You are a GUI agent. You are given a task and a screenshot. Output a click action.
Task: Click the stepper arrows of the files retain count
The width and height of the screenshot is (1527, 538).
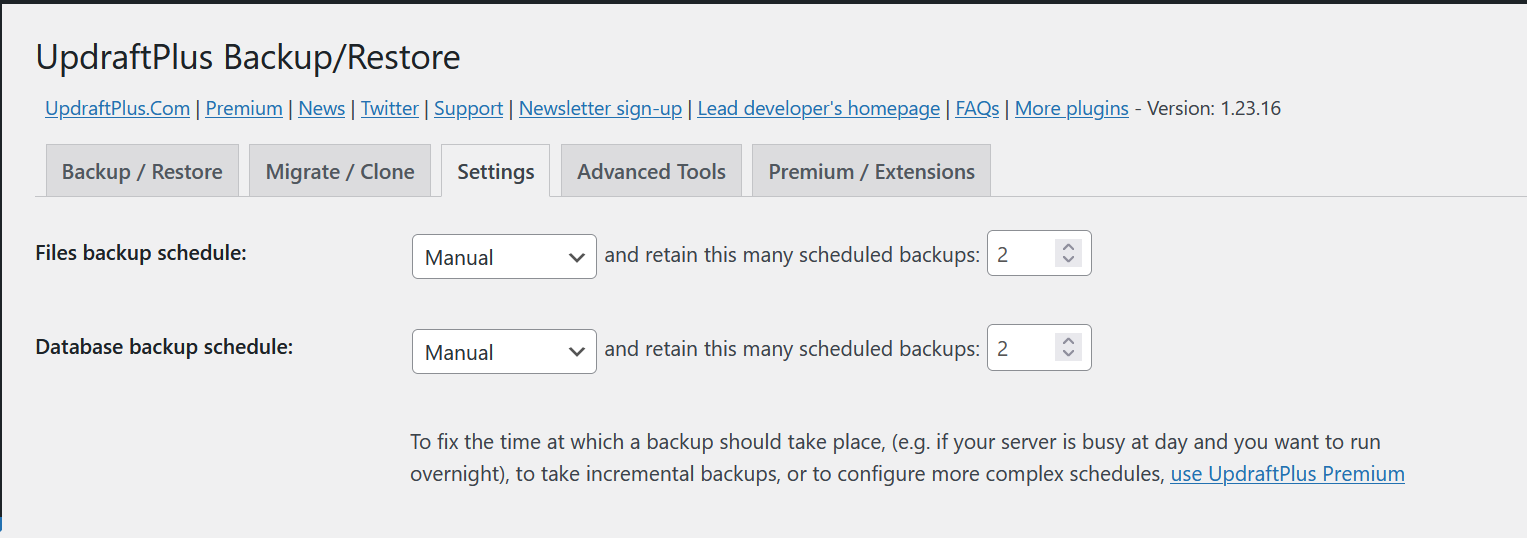tap(1068, 253)
